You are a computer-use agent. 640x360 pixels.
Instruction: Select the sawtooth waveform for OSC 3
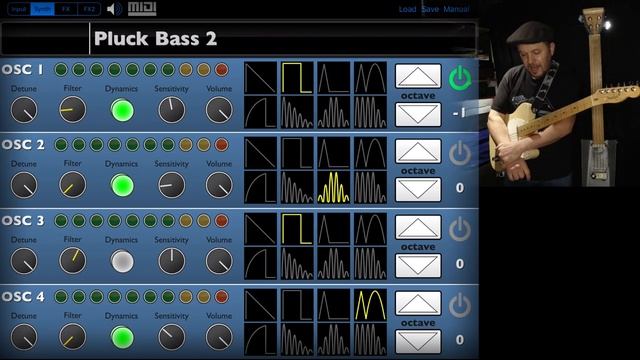pyautogui.click(x=260, y=229)
